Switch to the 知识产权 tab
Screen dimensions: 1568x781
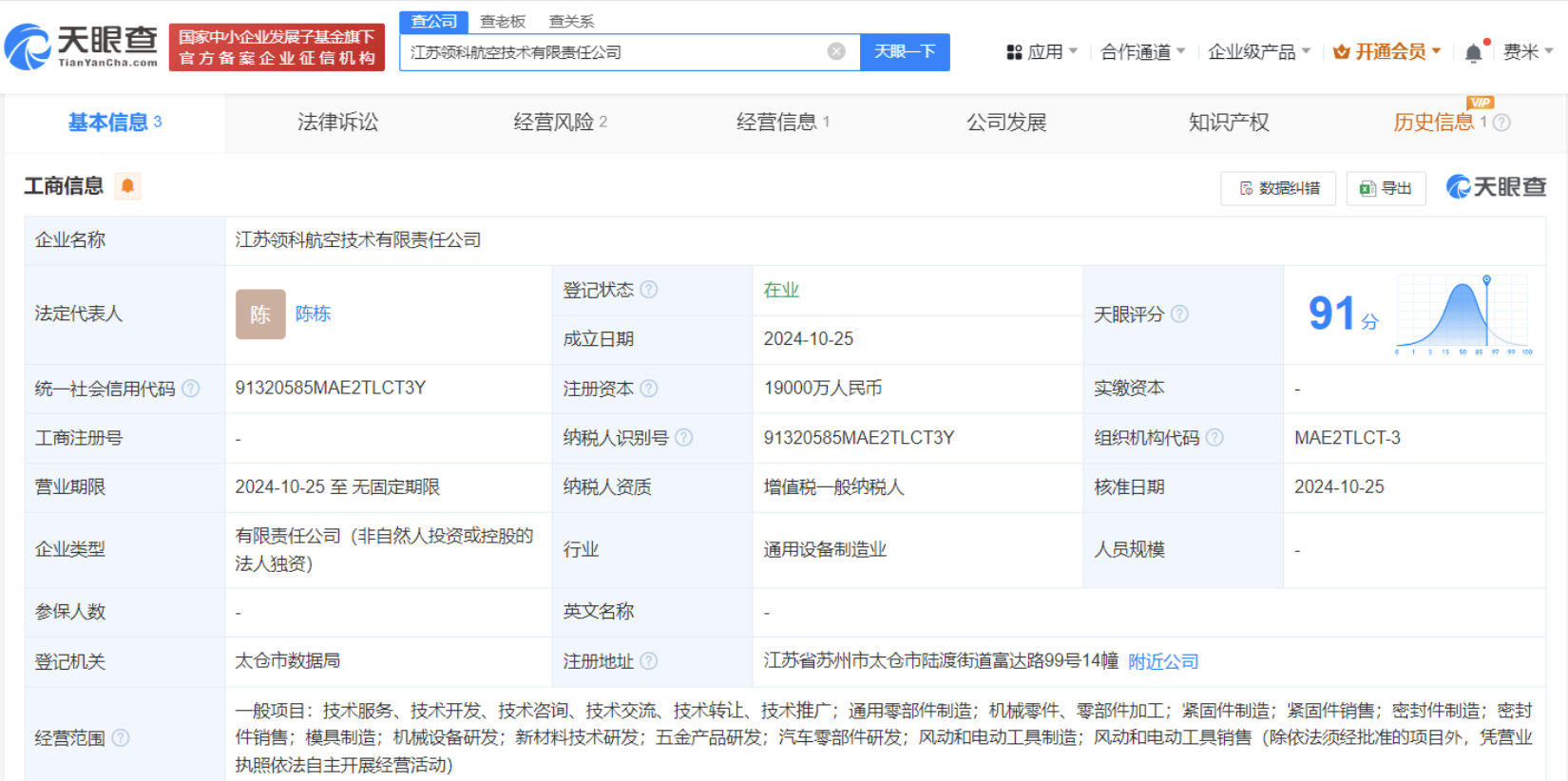(x=1228, y=123)
